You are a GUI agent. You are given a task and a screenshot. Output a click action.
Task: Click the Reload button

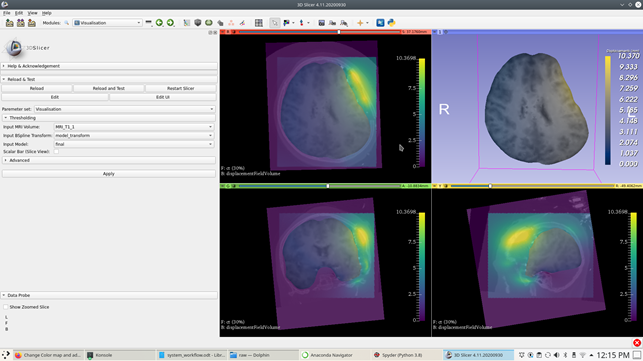(x=36, y=88)
